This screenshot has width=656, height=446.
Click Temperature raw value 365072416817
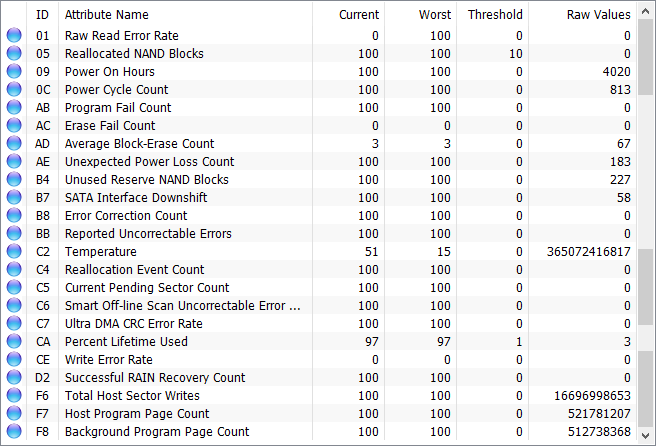point(588,251)
